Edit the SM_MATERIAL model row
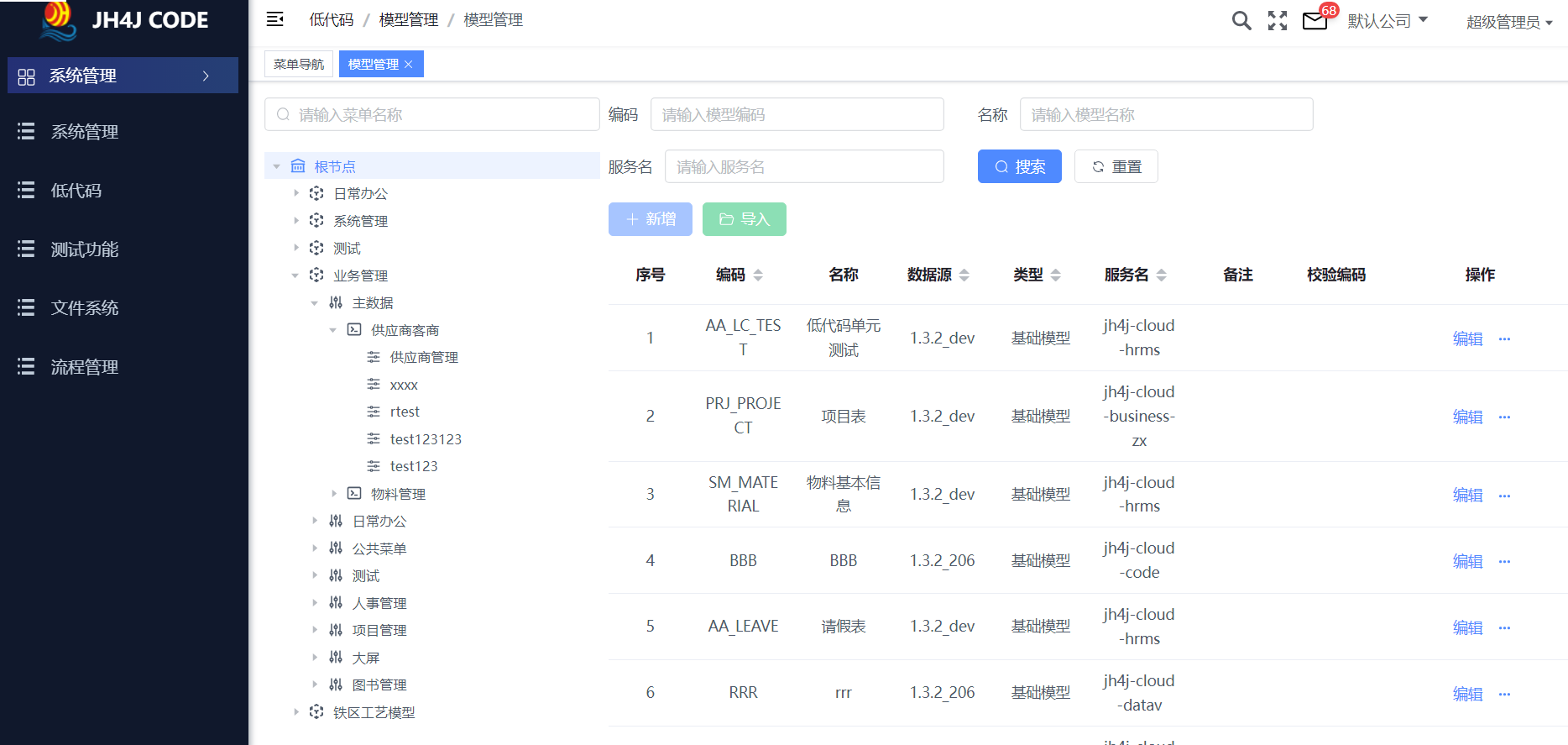The image size is (1568, 745). coord(1468,495)
